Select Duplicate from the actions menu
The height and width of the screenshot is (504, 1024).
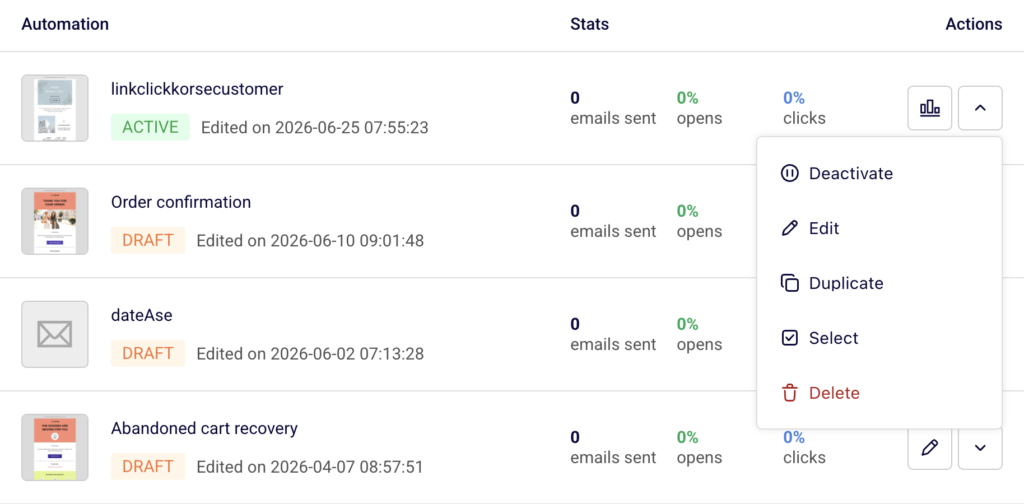[879, 283]
